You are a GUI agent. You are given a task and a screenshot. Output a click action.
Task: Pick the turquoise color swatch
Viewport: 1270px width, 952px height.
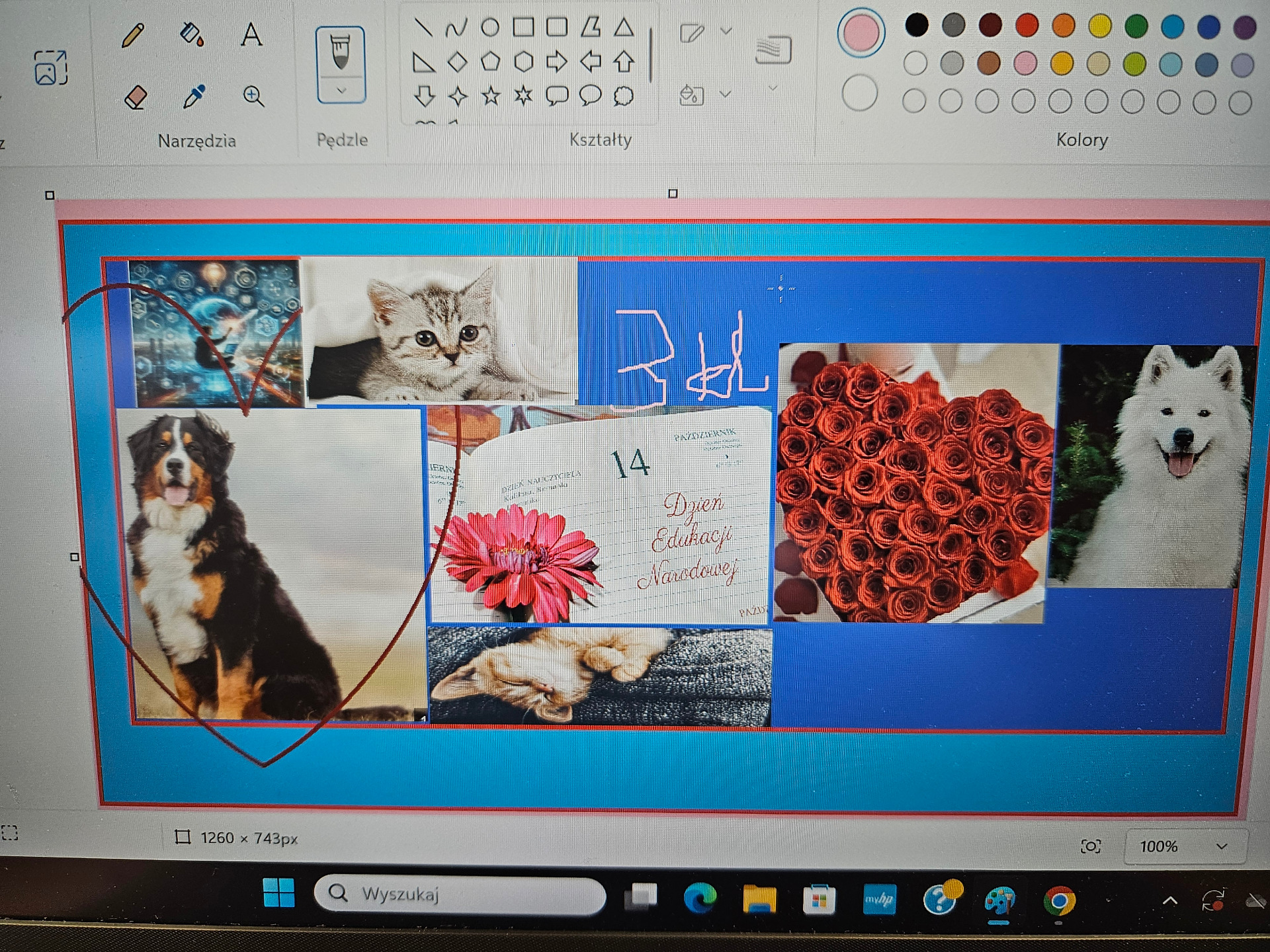coord(1172,26)
